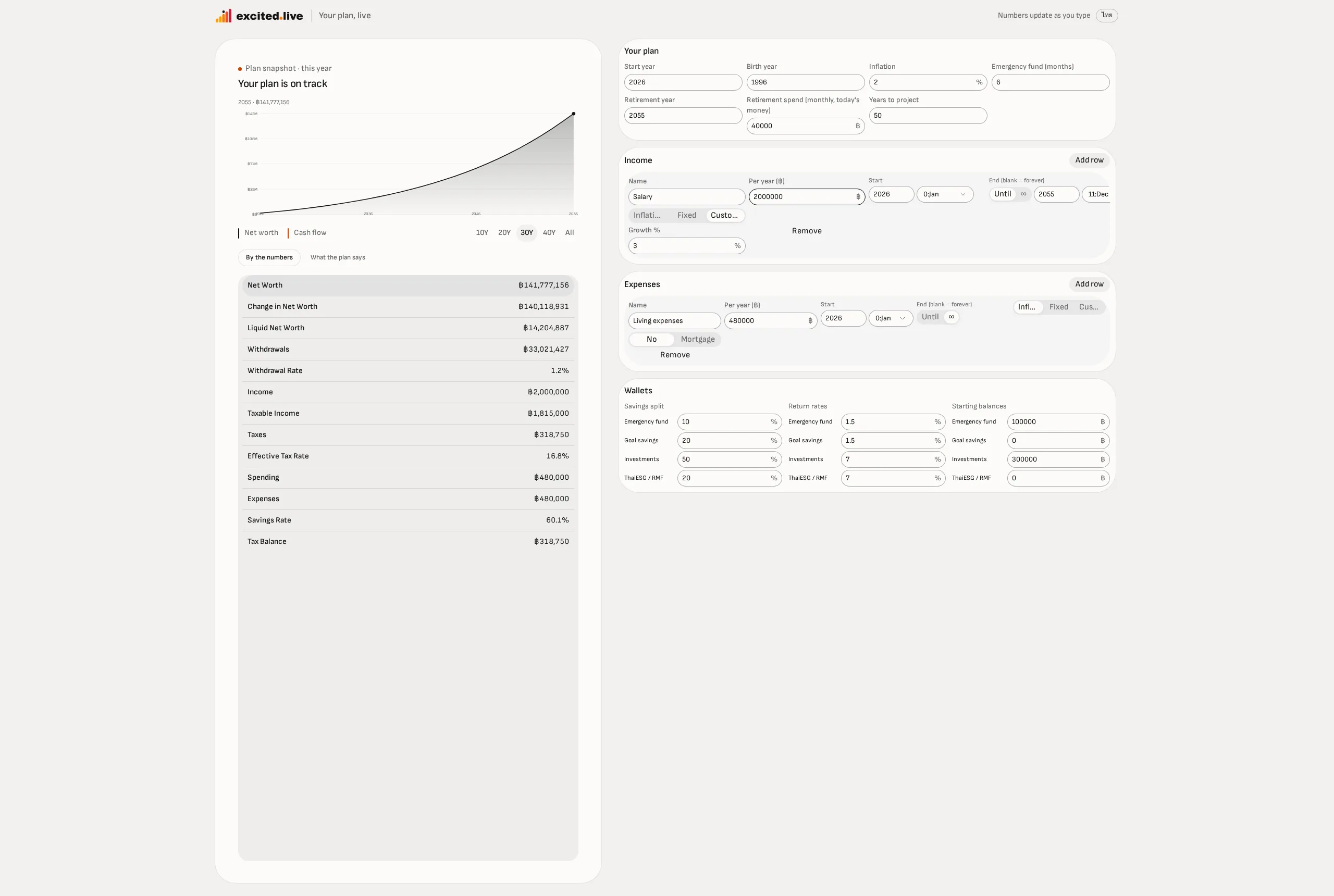Viewport: 1334px width, 896px height.
Task: Select the 40Y chart range
Action: pos(549,232)
